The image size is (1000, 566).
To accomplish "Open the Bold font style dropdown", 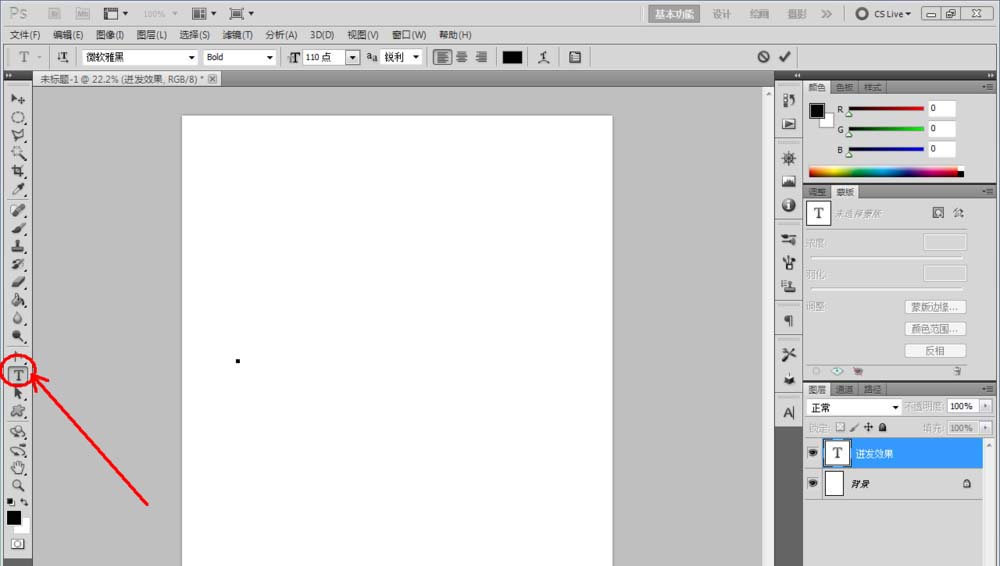I will [x=269, y=57].
